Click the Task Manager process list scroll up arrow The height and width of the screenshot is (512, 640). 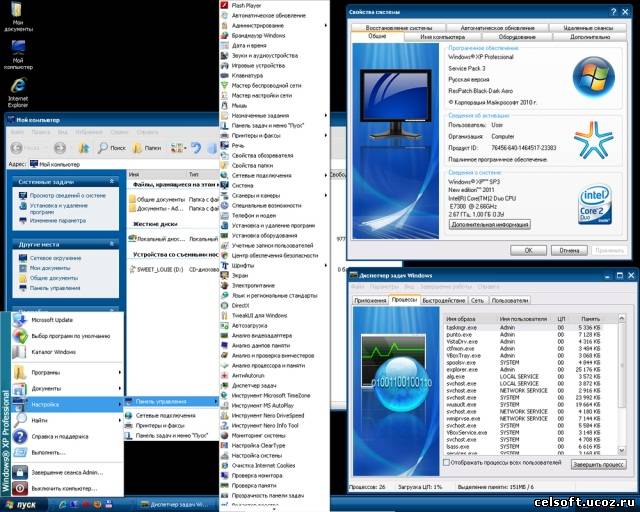pos(622,318)
